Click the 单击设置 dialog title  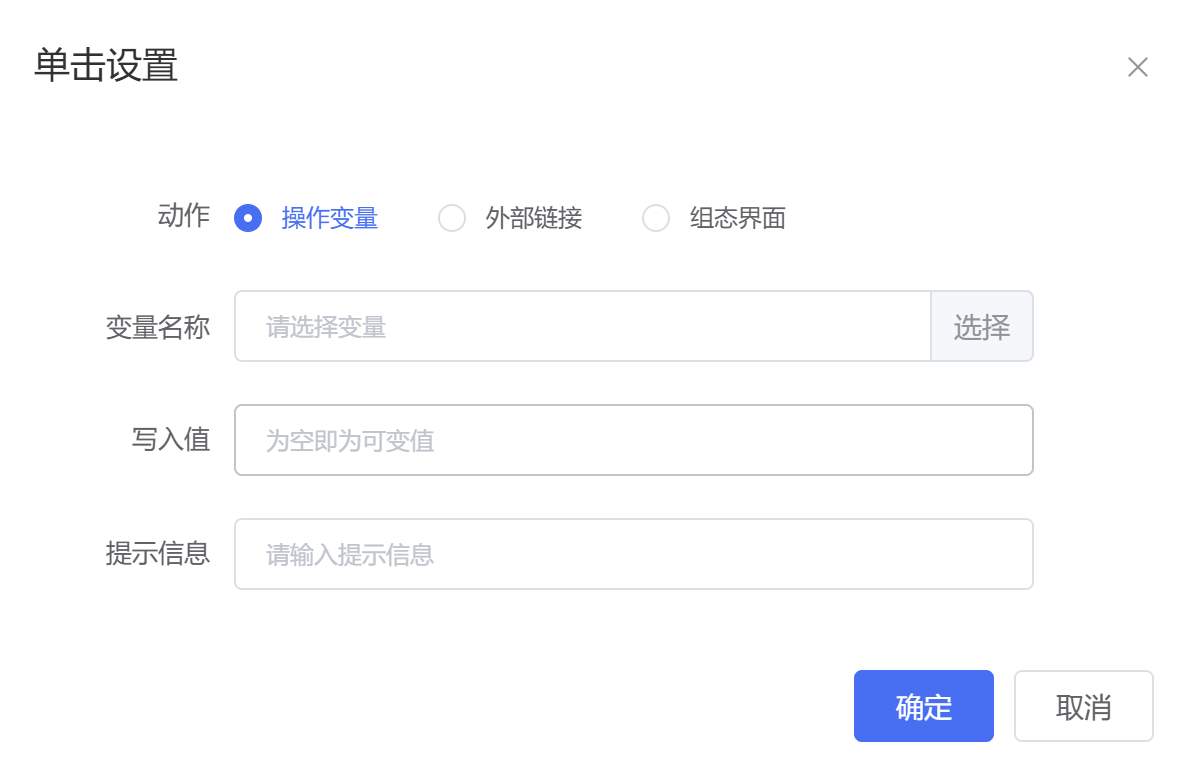point(106,66)
